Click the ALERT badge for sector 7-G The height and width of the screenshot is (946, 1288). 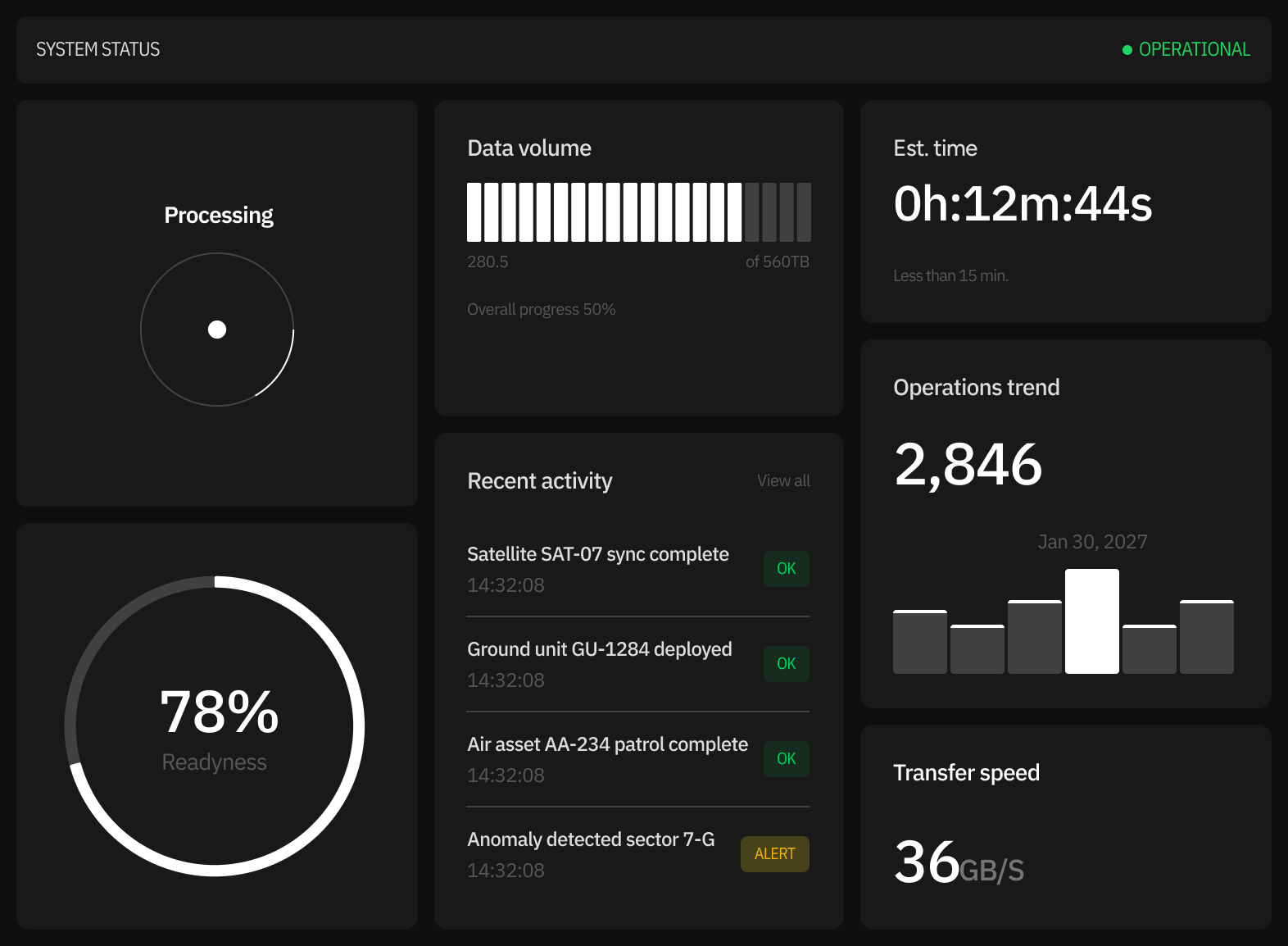pyautogui.click(x=775, y=853)
